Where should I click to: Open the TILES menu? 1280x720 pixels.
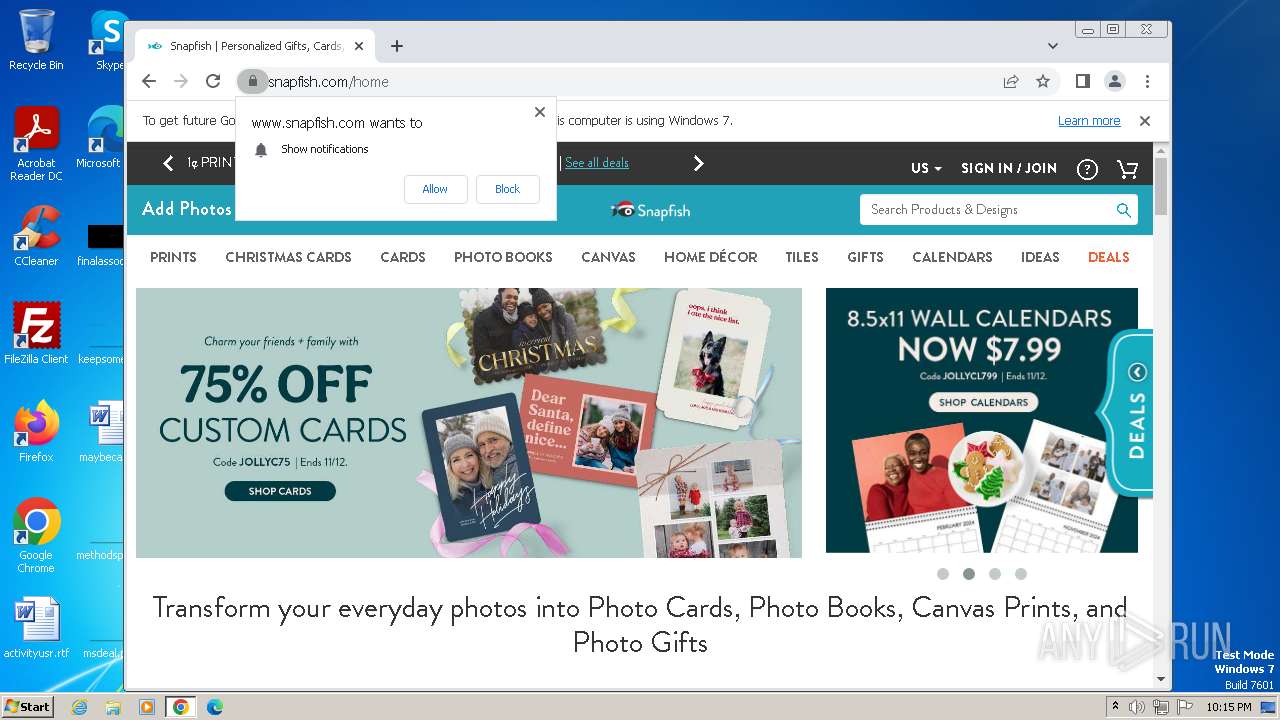tap(802, 257)
